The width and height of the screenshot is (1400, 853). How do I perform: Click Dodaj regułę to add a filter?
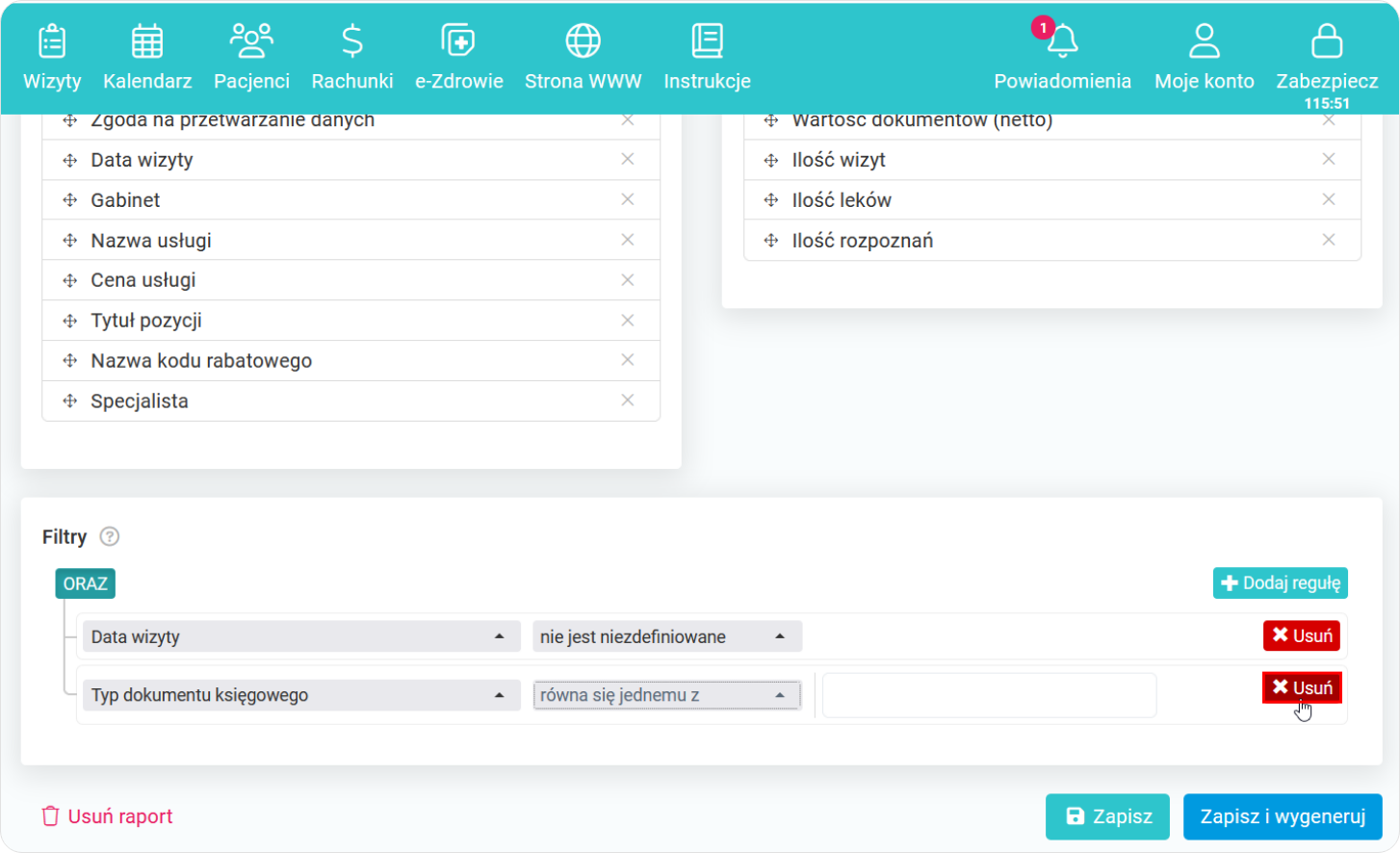[x=1281, y=583]
